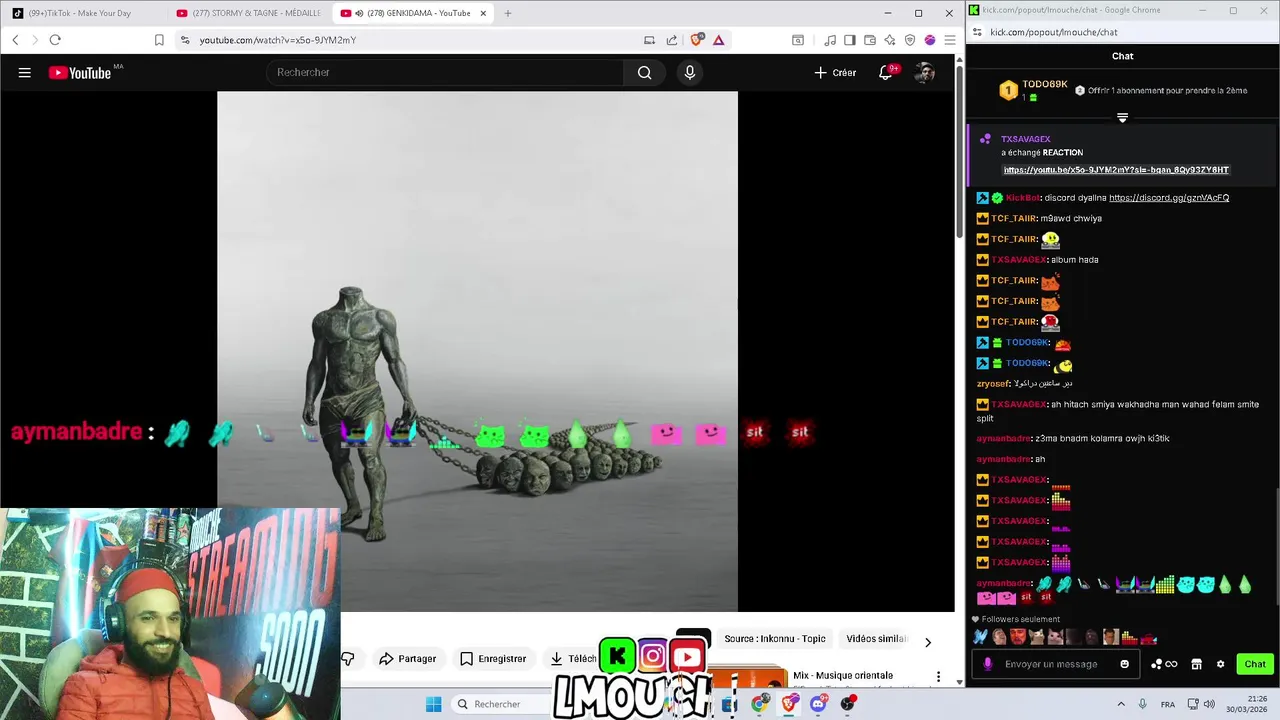The image size is (1280, 720).
Task: Open the emoji picker in Kick chat
Action: coord(1125,664)
